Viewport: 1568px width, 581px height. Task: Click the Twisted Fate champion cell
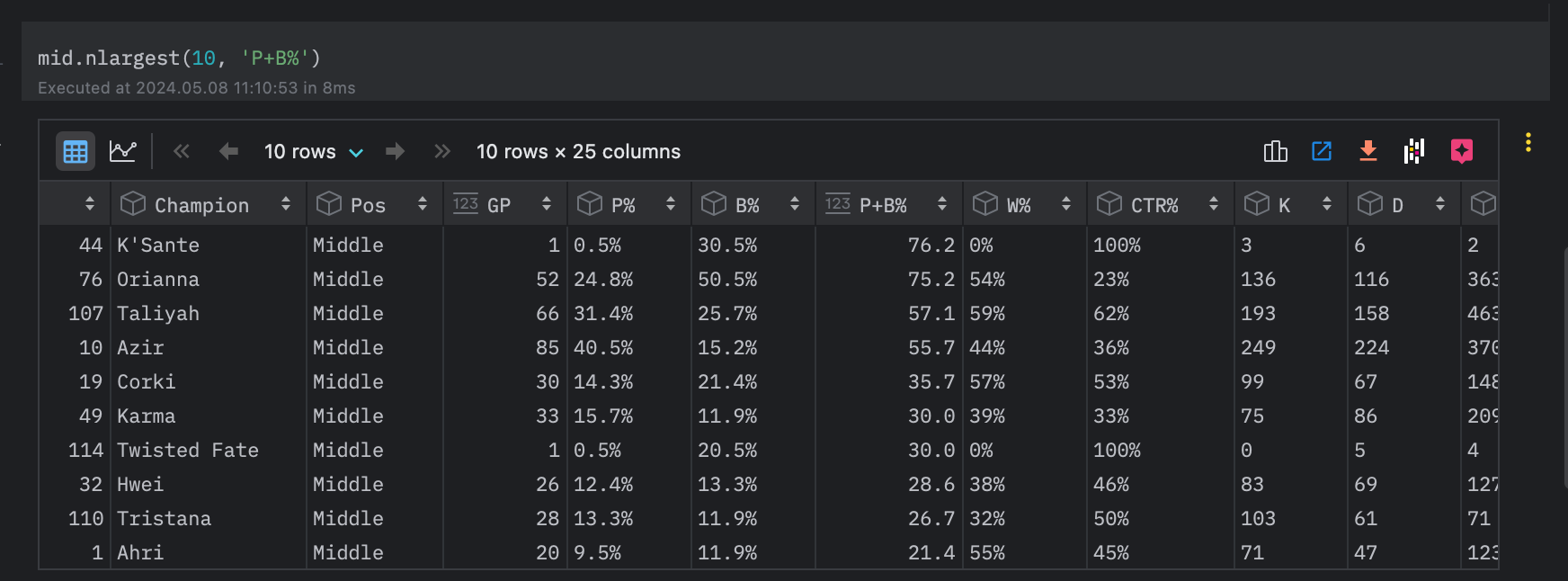(209, 450)
